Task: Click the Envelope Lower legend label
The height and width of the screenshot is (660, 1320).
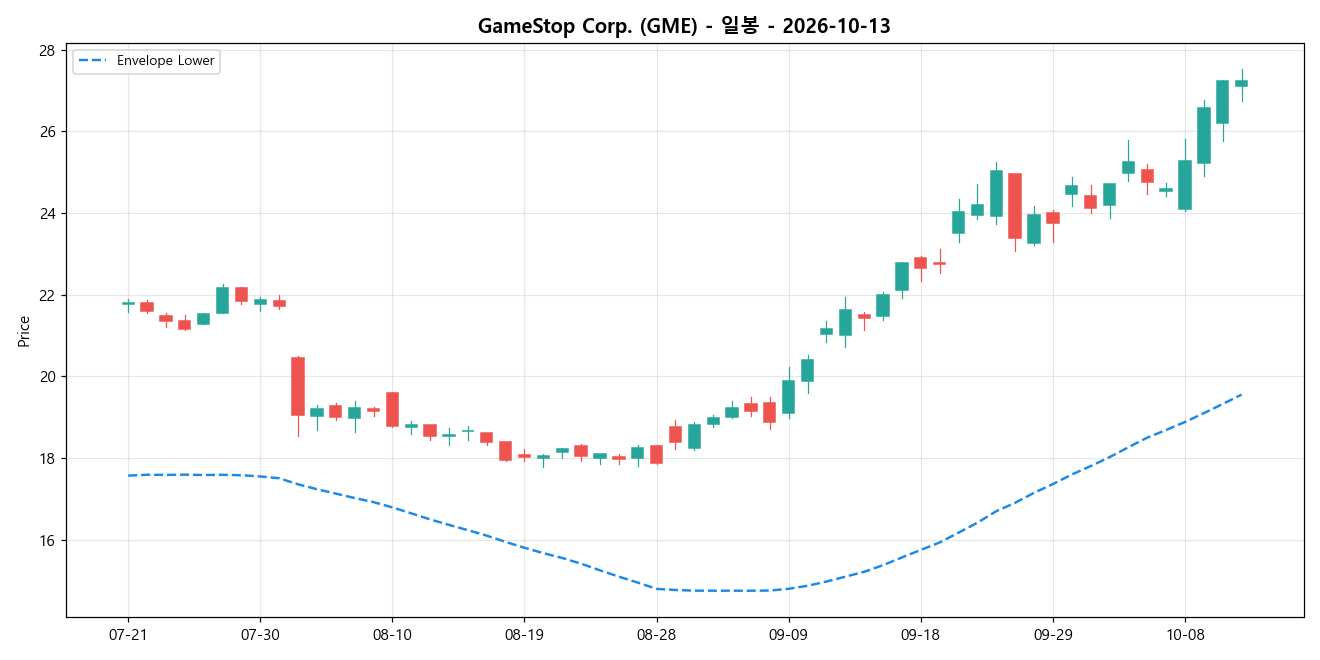Action: (165, 61)
